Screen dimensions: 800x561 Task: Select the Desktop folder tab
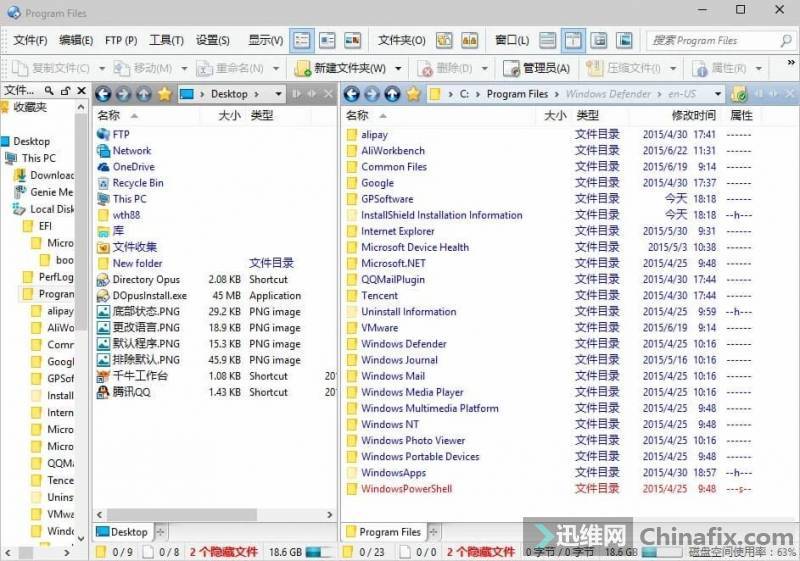(x=122, y=532)
